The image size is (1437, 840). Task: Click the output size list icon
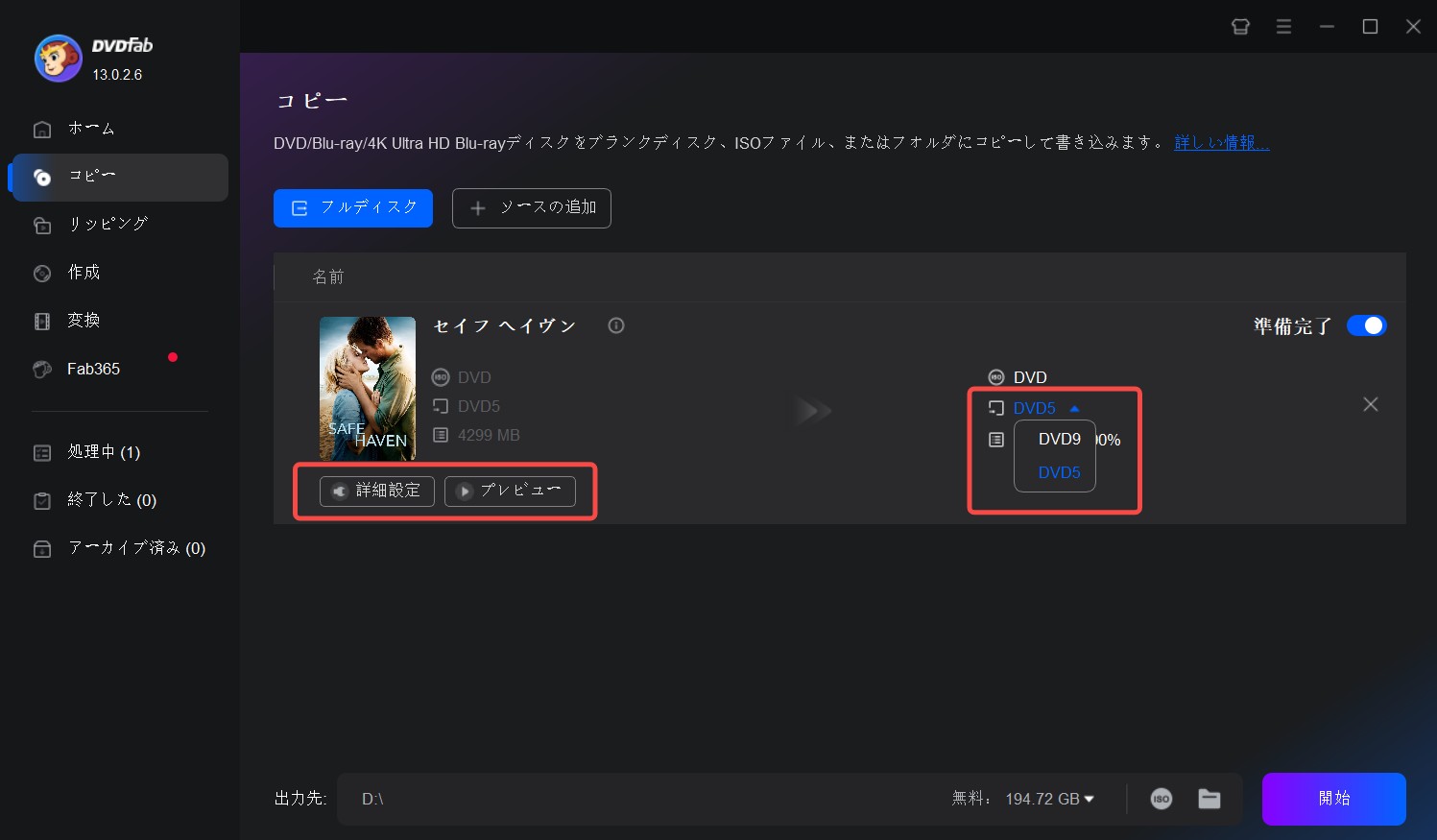(x=996, y=440)
